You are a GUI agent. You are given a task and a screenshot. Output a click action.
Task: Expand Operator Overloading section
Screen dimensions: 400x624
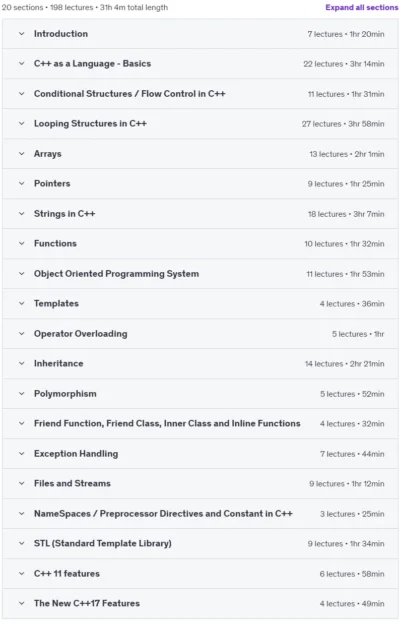(x=200, y=334)
